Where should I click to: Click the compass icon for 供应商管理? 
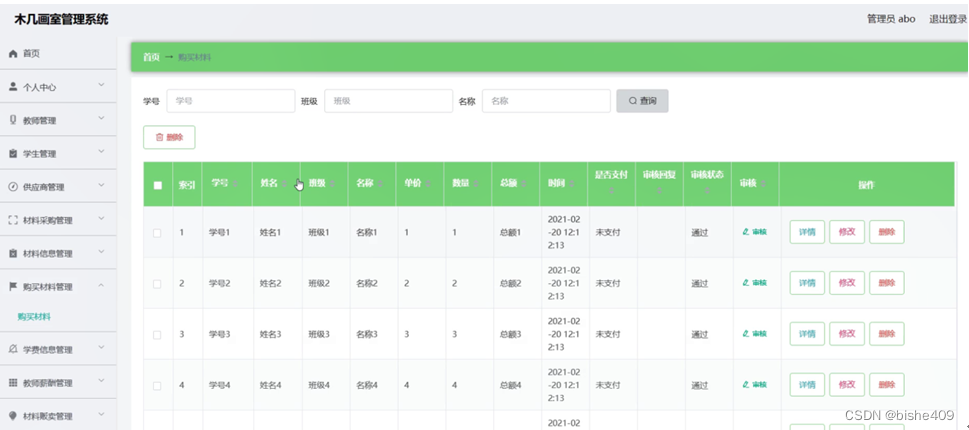[12, 187]
